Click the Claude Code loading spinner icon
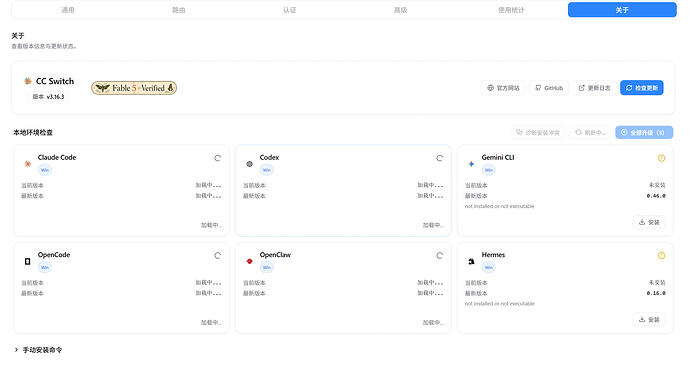Viewport: 690px width, 367px height. (x=217, y=158)
